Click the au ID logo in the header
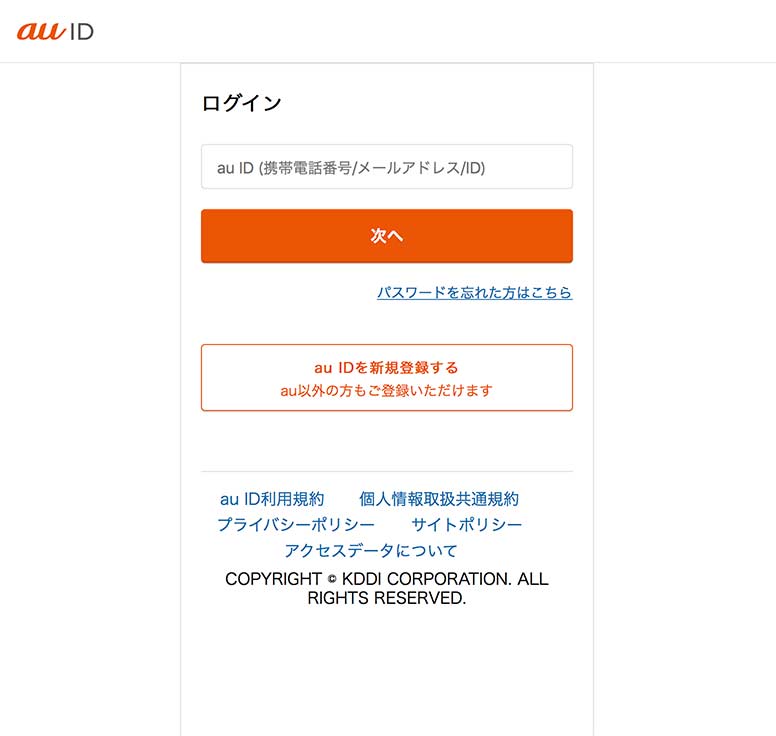The width and height of the screenshot is (776, 736). coord(55,31)
